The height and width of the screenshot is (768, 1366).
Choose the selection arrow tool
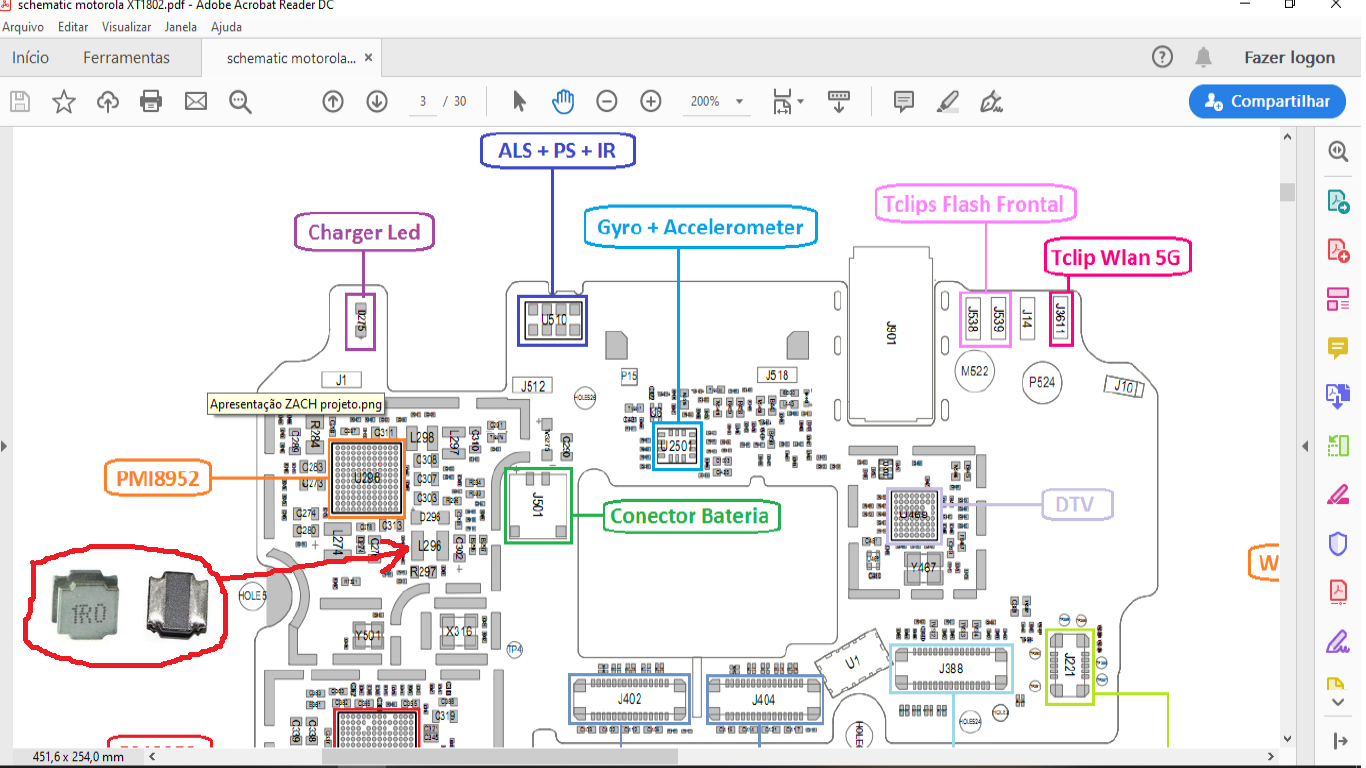519,101
